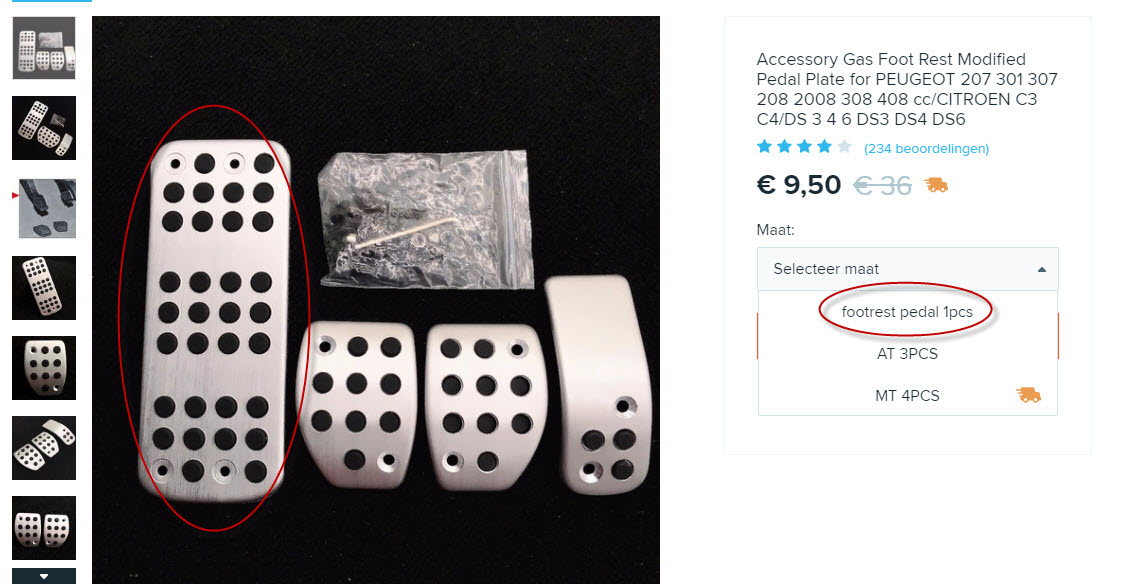Click the product title text for Peugeot pedals
This screenshot has width=1124, height=584.
[x=907, y=89]
